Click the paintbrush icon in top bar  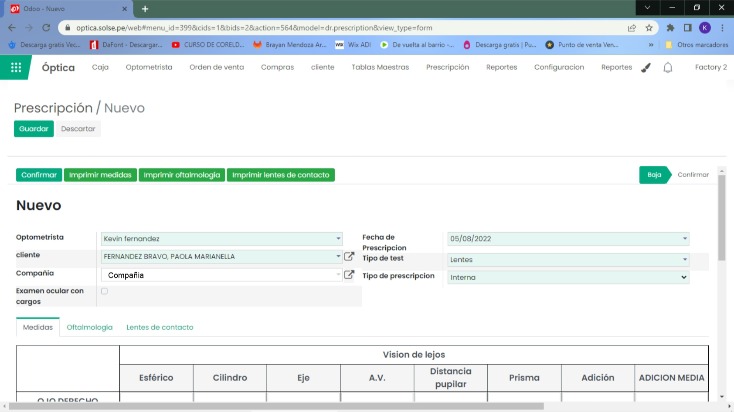[645, 67]
